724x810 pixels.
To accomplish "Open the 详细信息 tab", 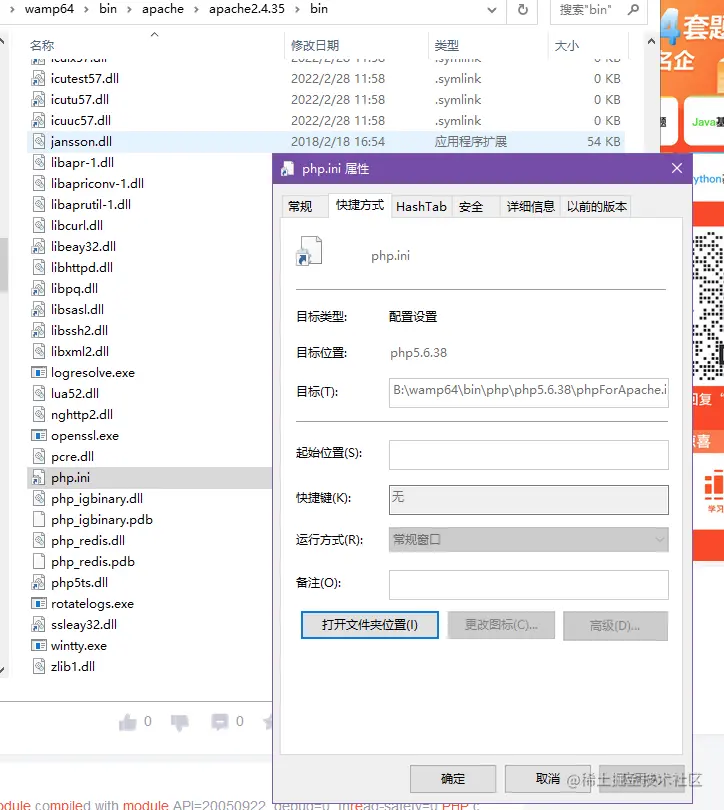I will [530, 207].
